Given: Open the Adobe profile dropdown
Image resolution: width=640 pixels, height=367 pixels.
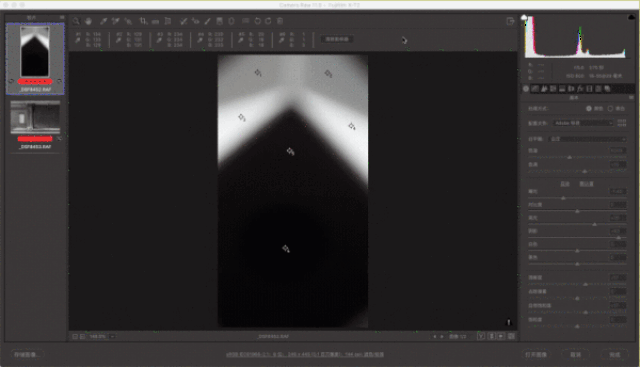Looking at the screenshot, I should pyautogui.click(x=583, y=123).
